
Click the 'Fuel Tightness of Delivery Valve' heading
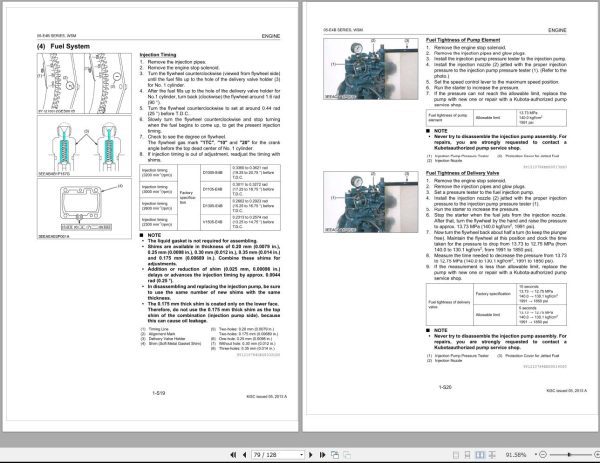tap(463, 173)
